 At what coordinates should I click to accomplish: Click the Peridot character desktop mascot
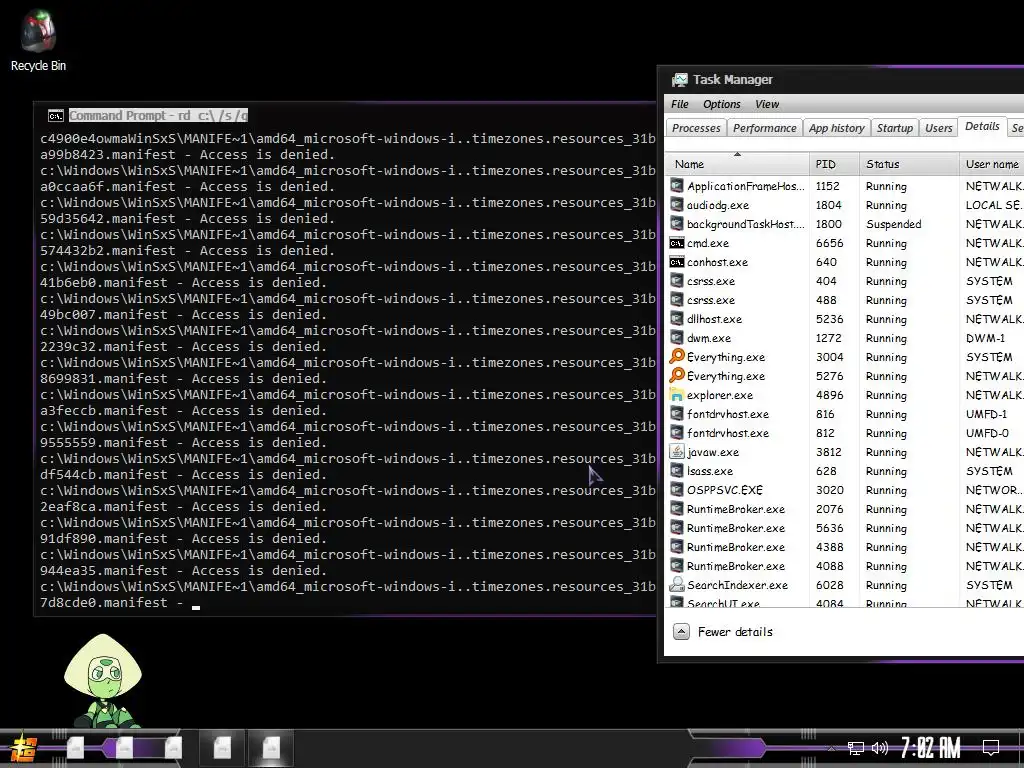pos(103,680)
